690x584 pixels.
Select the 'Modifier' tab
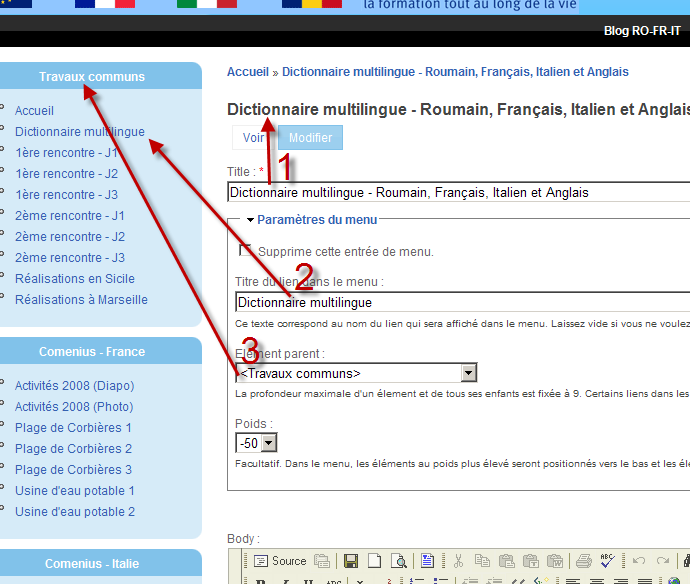310,138
